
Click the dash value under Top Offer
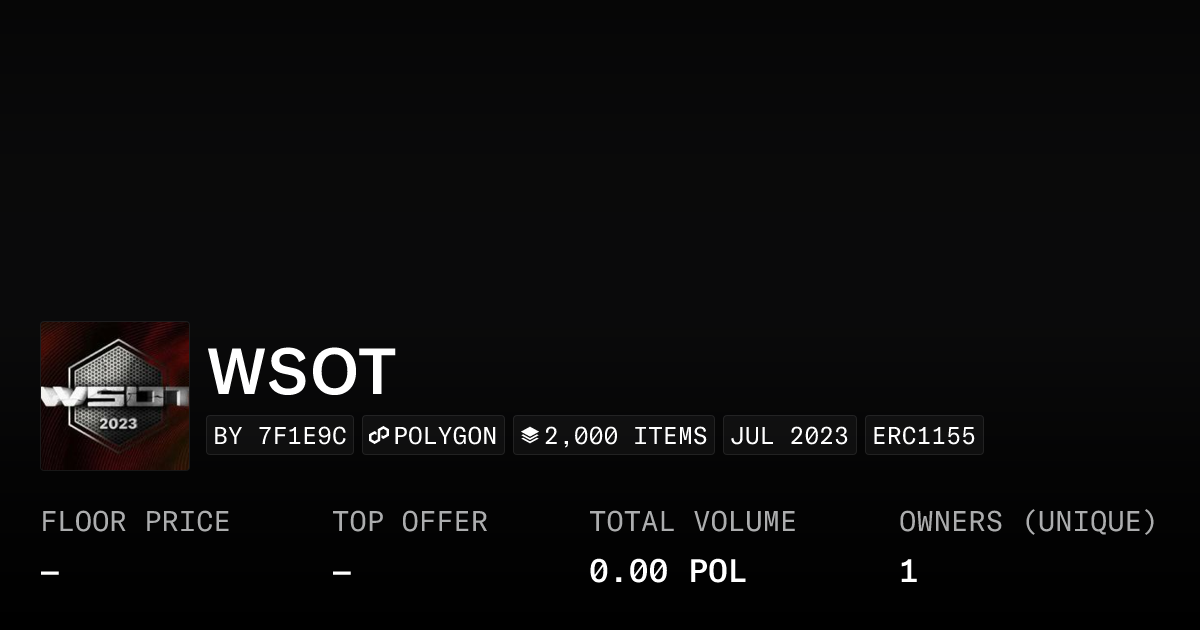[x=342, y=573]
